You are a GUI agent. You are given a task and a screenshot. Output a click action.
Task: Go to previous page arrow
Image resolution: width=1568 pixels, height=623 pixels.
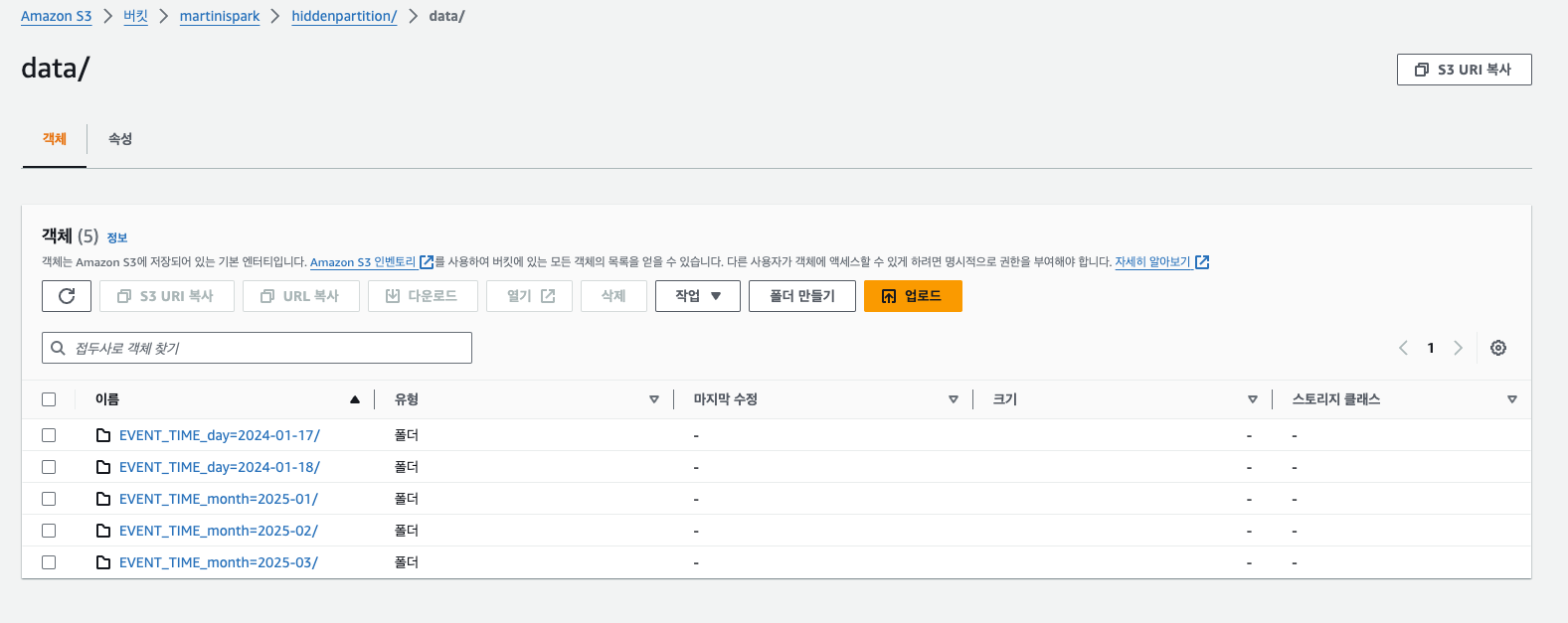[1403, 348]
